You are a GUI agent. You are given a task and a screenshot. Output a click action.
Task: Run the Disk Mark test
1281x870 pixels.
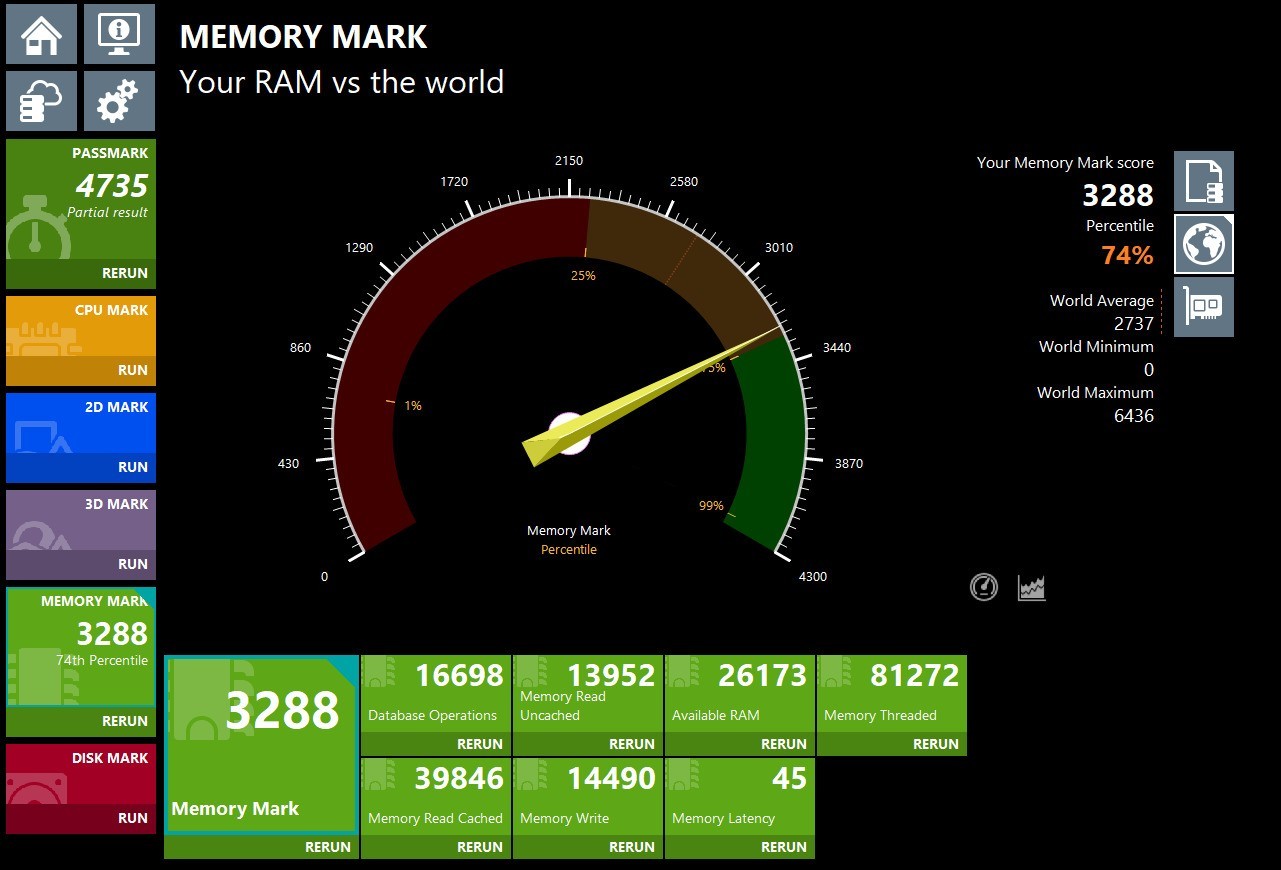132,818
